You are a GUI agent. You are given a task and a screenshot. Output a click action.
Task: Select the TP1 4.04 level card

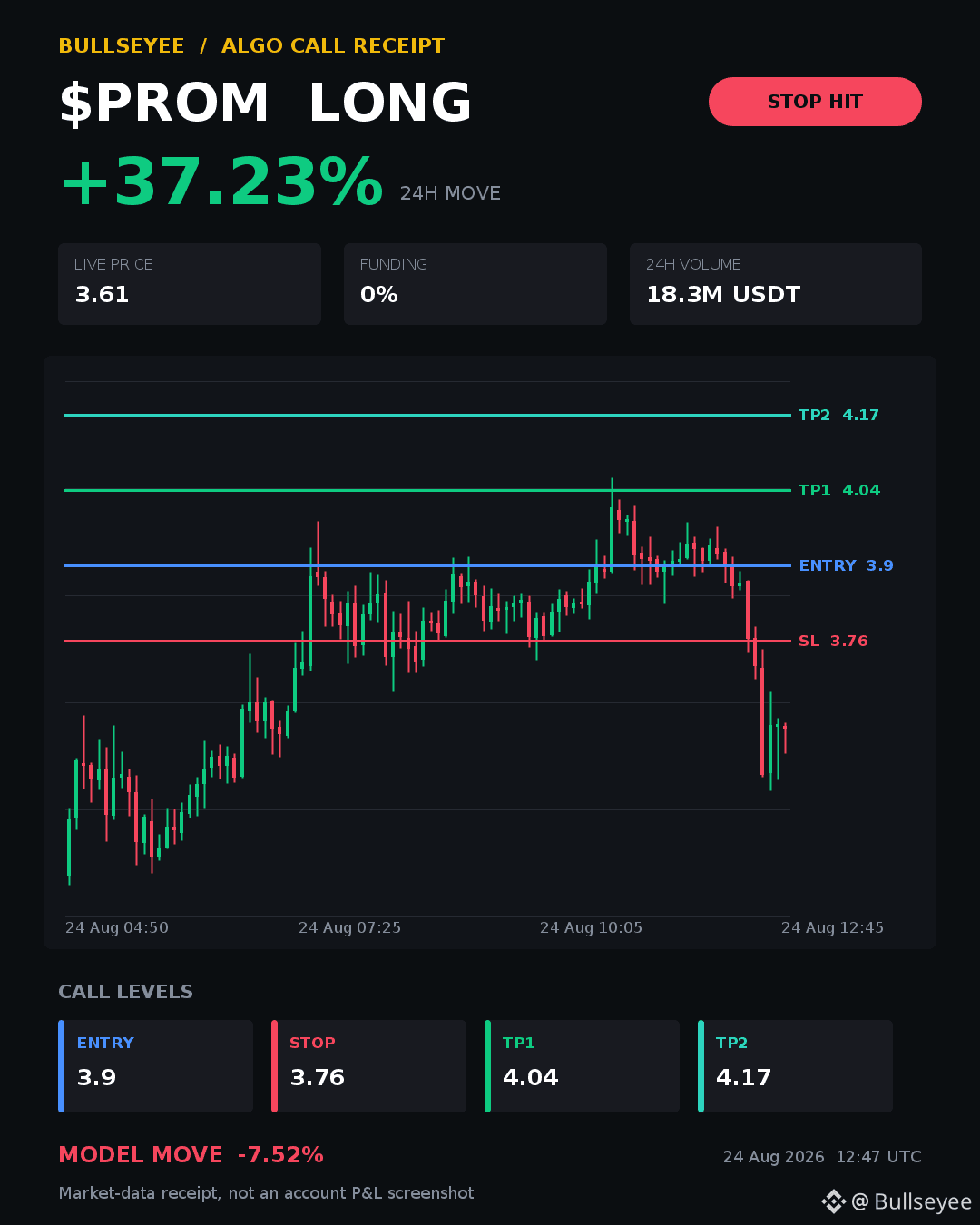(582, 1066)
